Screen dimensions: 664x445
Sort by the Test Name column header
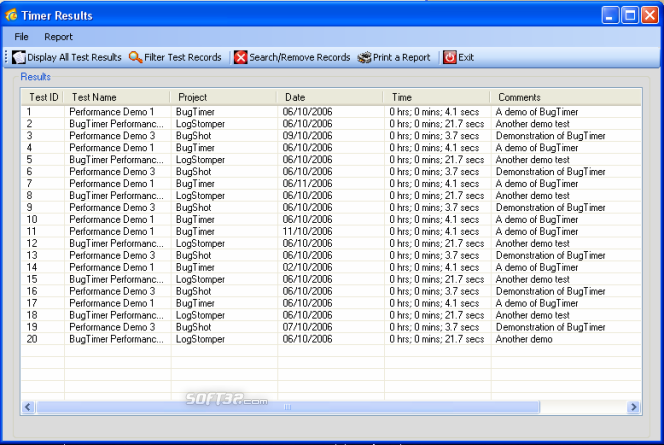(x=116, y=97)
